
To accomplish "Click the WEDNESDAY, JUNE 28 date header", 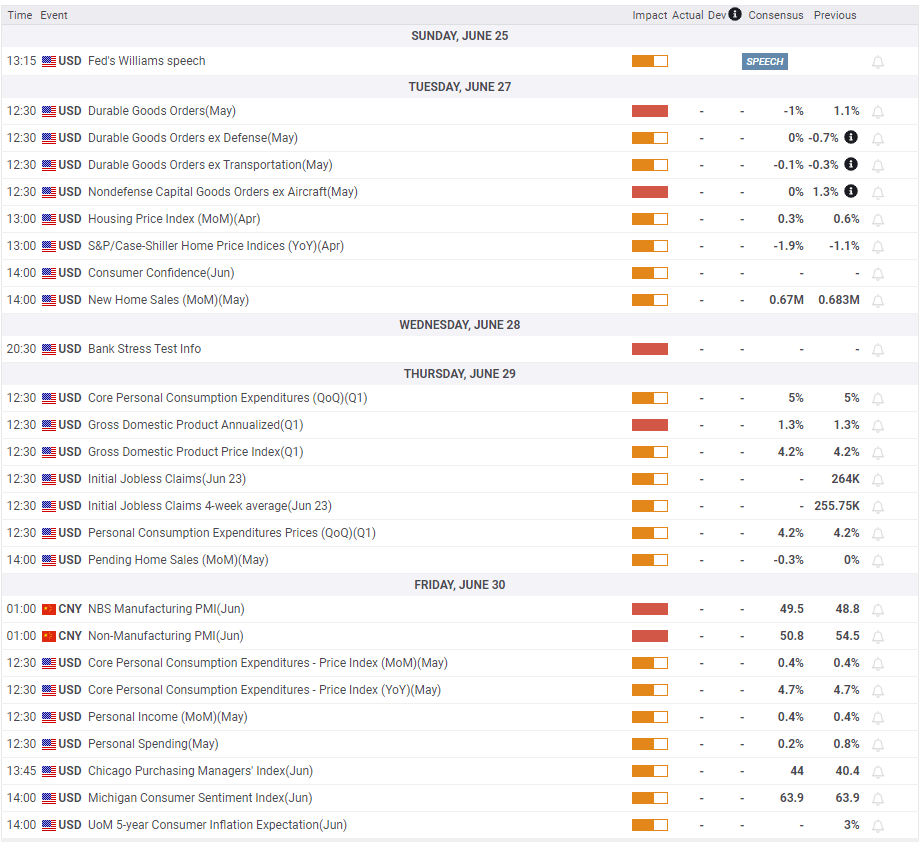I will pyautogui.click(x=459, y=325).
